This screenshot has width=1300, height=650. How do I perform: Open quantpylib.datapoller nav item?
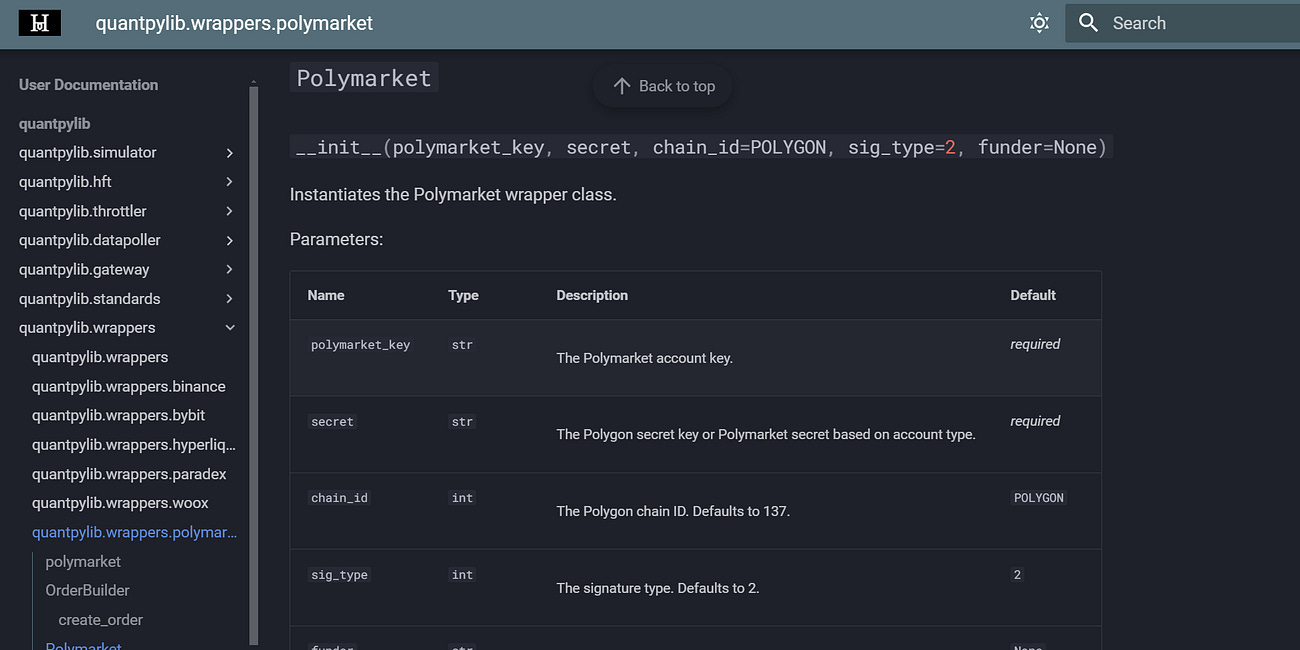click(90, 240)
